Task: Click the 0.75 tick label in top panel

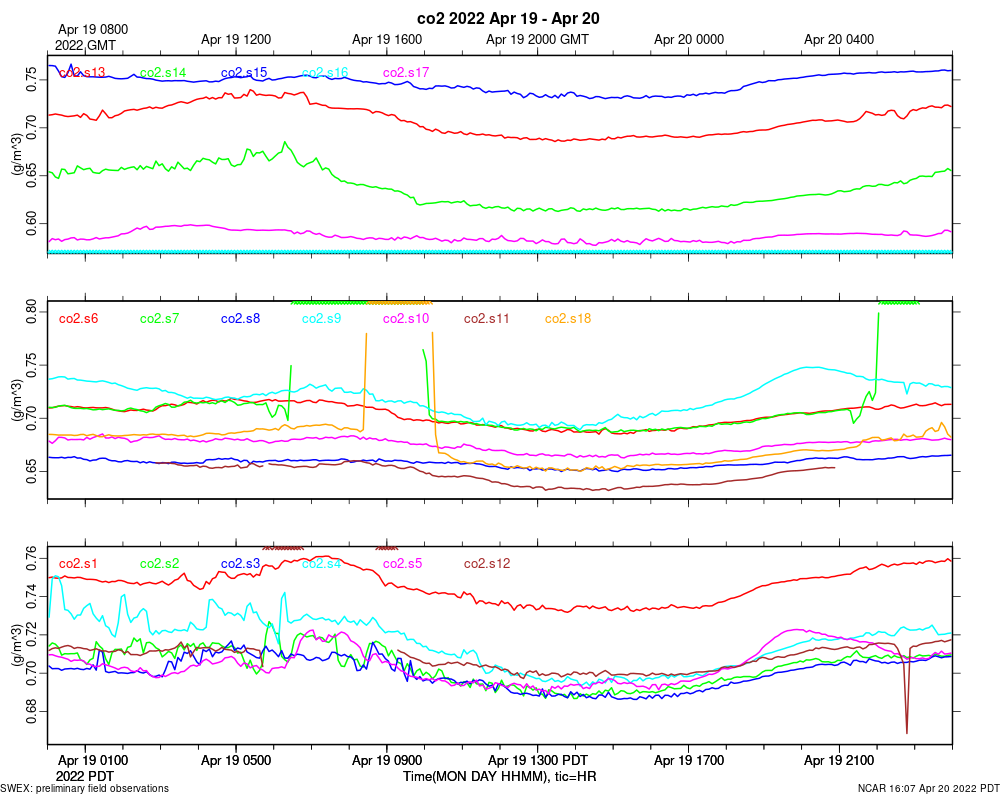Action: click(32, 80)
